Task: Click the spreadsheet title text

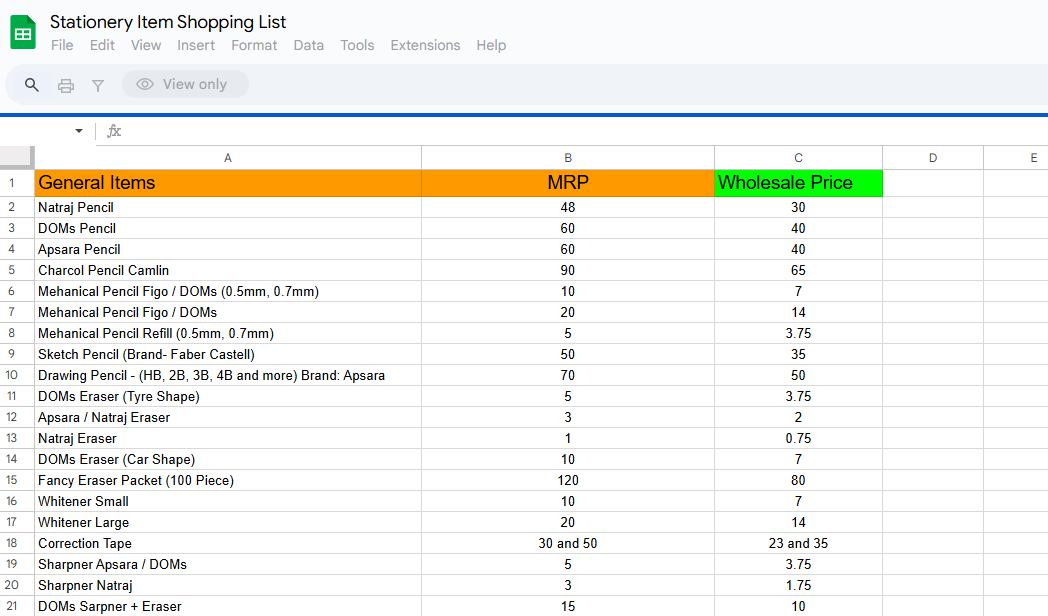Action: coord(169,22)
